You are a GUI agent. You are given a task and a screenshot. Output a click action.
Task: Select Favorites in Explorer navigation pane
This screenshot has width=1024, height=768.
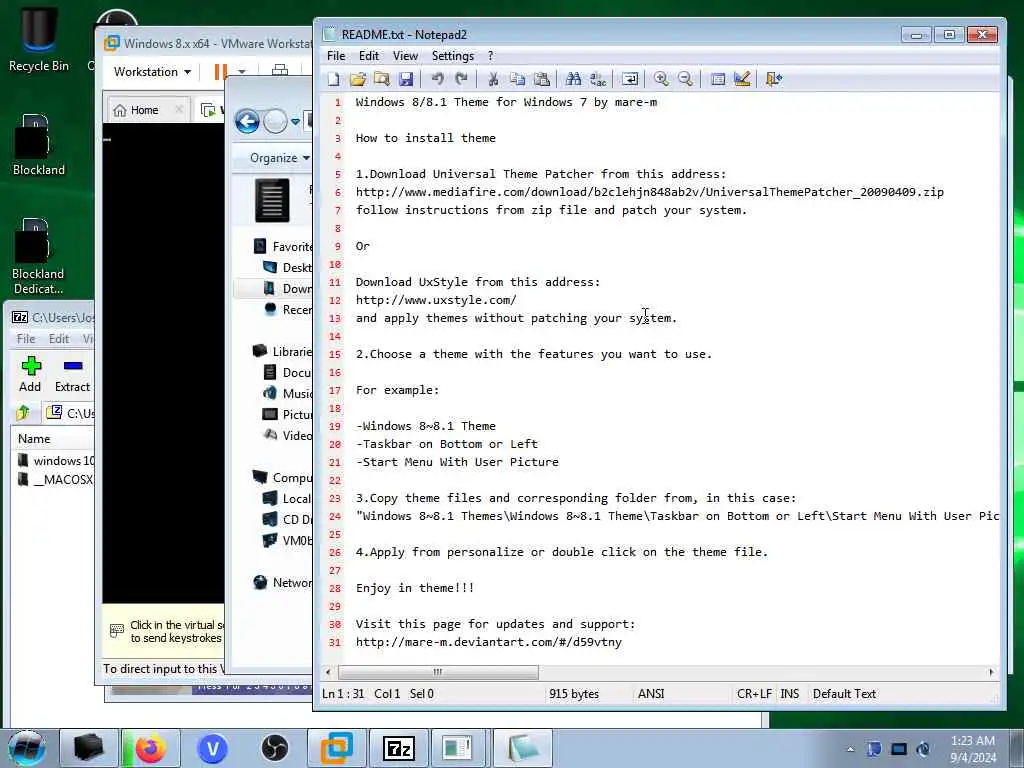click(x=282, y=247)
